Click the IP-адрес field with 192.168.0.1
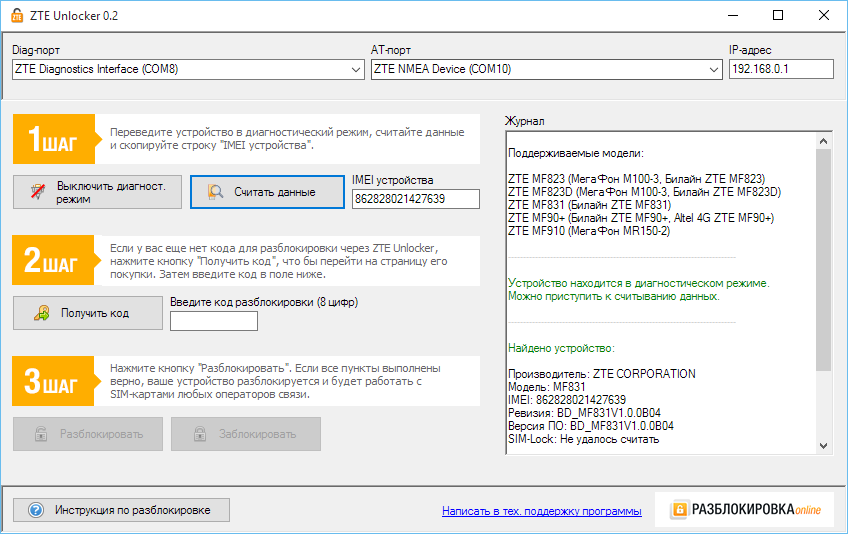 [x=781, y=69]
